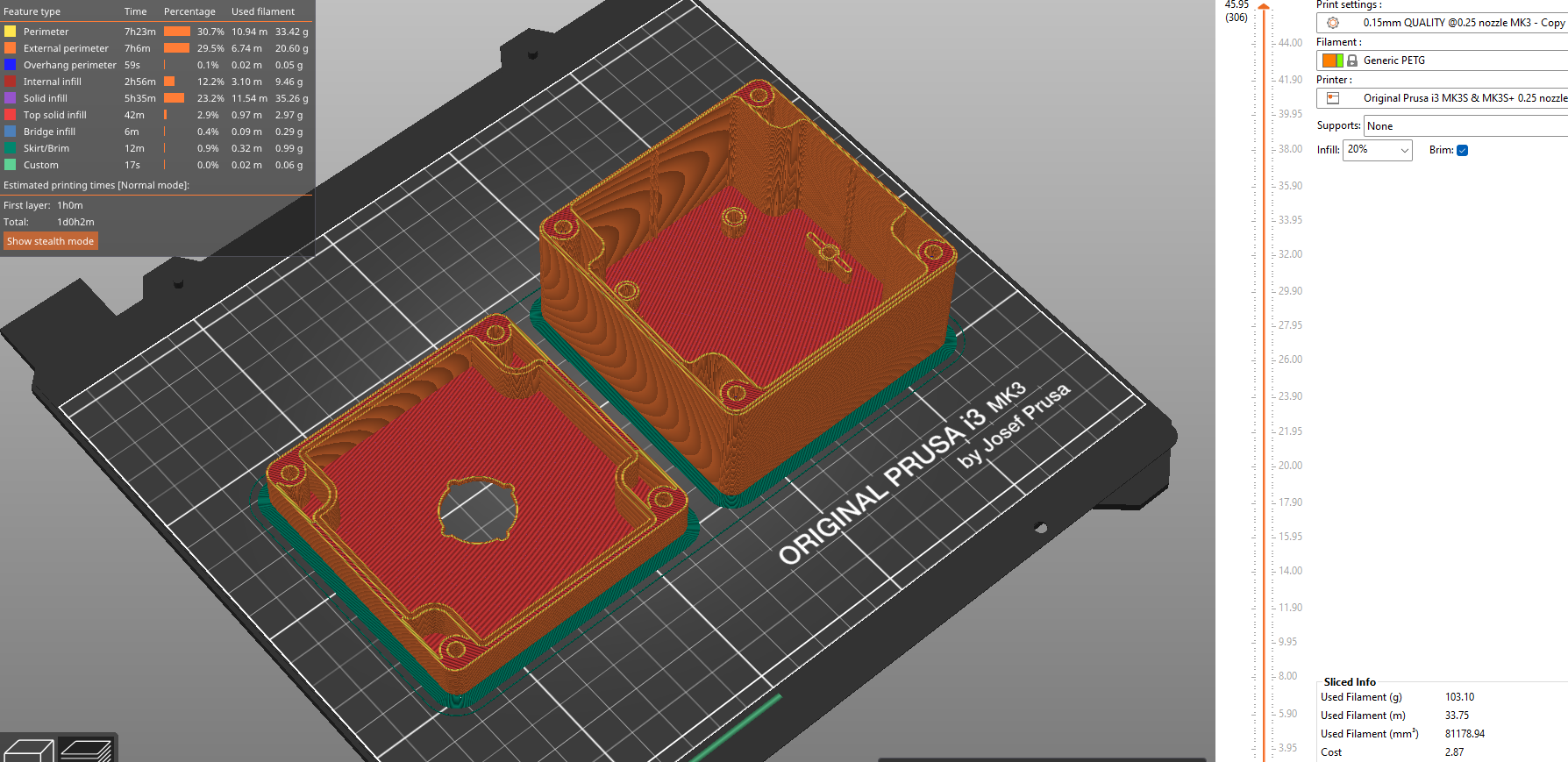Click the 45.95 (306) layer height label

click(x=1237, y=11)
